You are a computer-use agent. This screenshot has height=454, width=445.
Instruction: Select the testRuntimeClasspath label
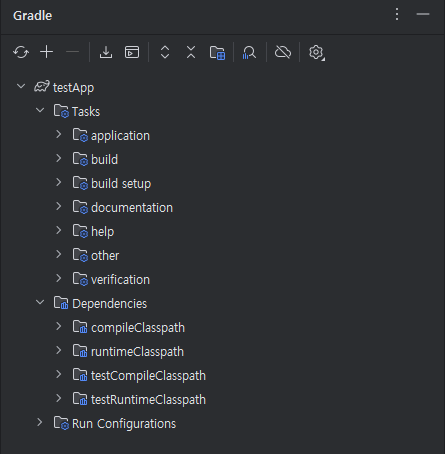[x=148, y=400]
